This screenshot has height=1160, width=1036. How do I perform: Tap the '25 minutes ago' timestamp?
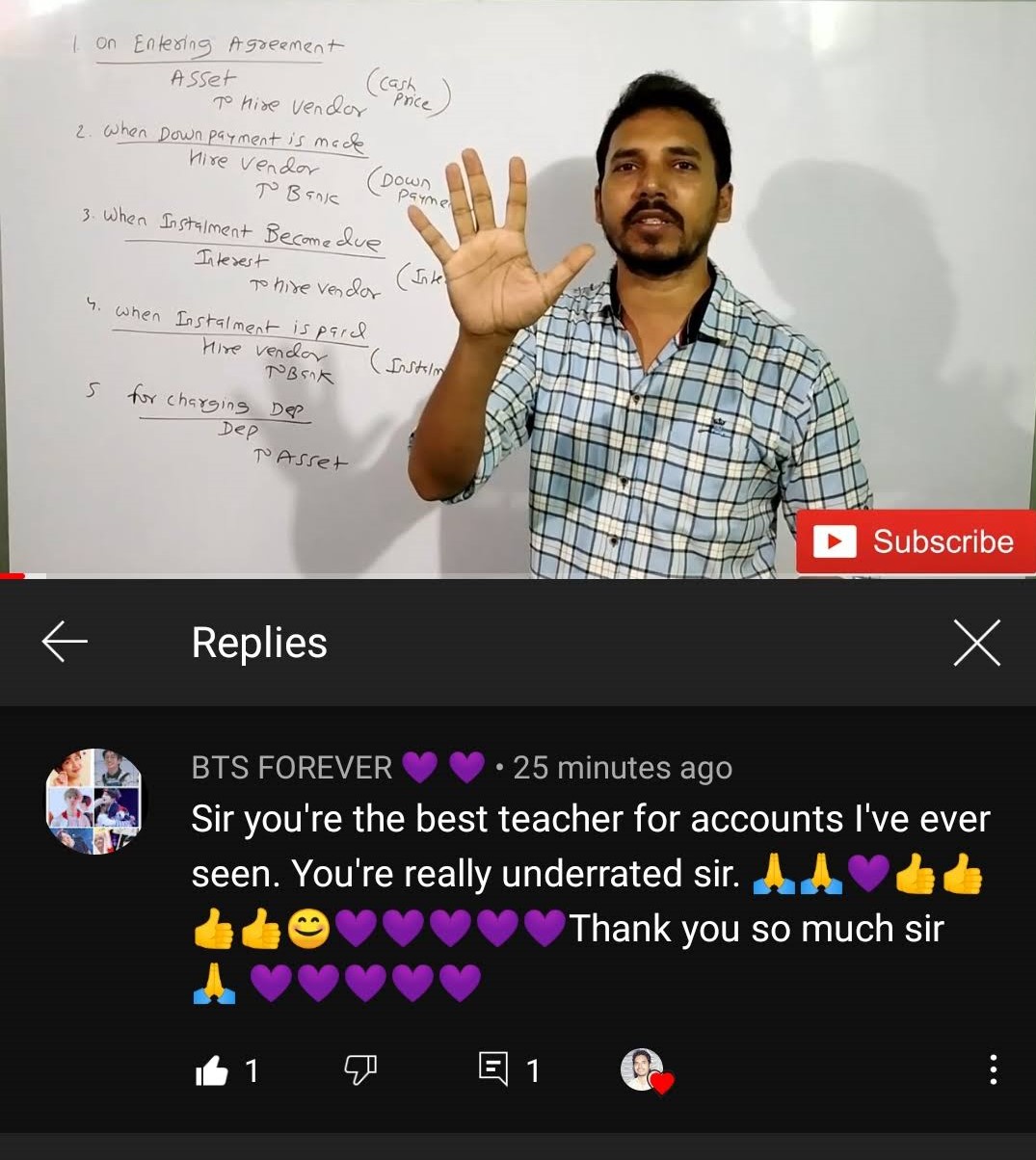coord(623,768)
